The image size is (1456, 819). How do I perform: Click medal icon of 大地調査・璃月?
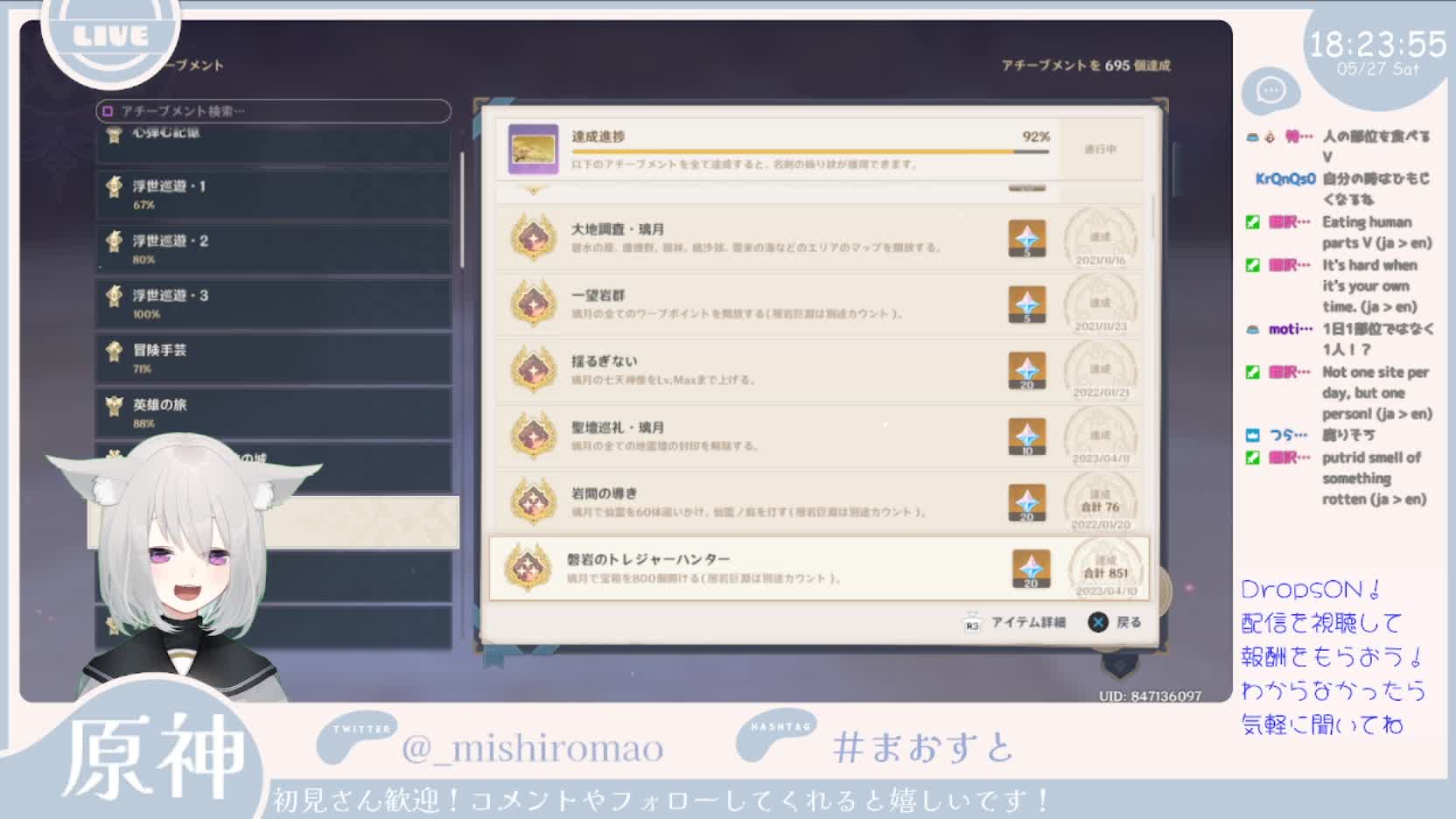point(534,237)
